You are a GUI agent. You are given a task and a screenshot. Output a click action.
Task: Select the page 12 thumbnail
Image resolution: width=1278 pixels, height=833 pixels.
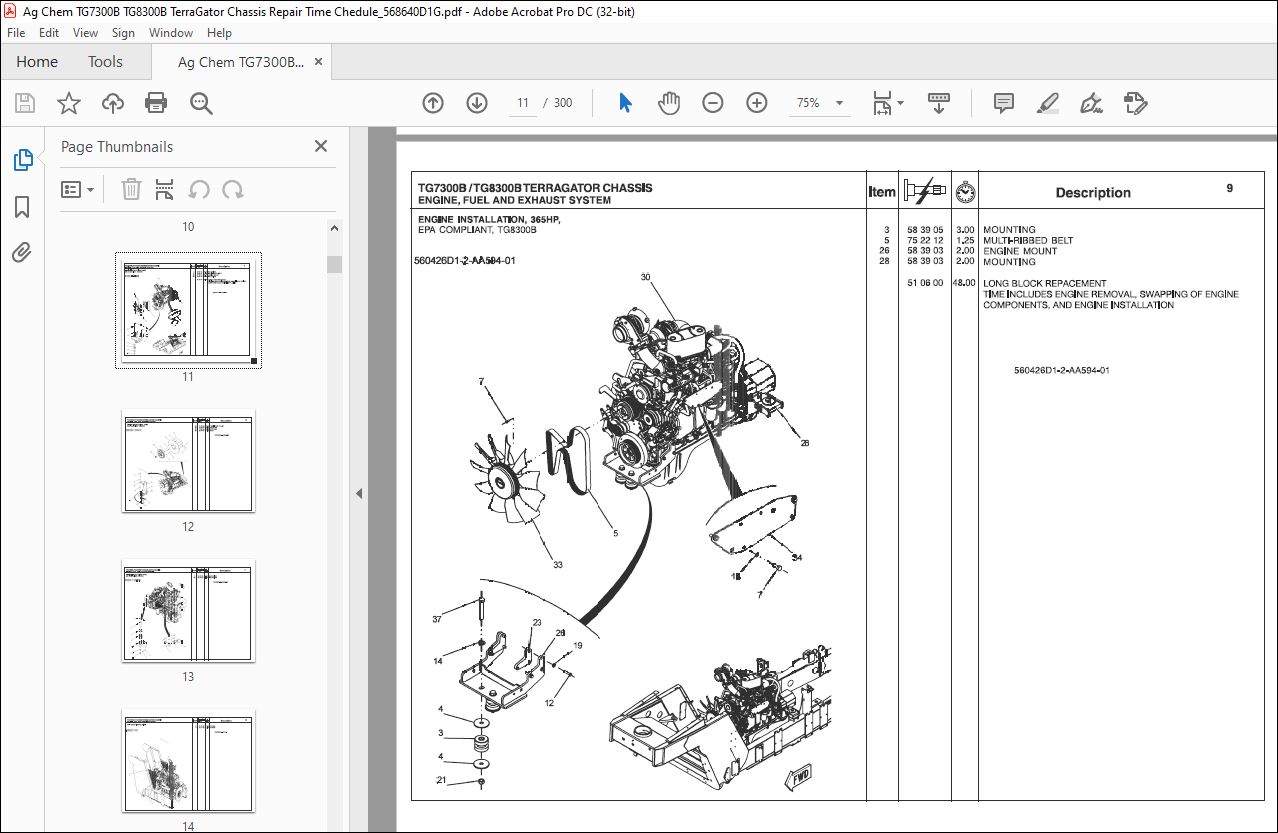click(x=188, y=460)
